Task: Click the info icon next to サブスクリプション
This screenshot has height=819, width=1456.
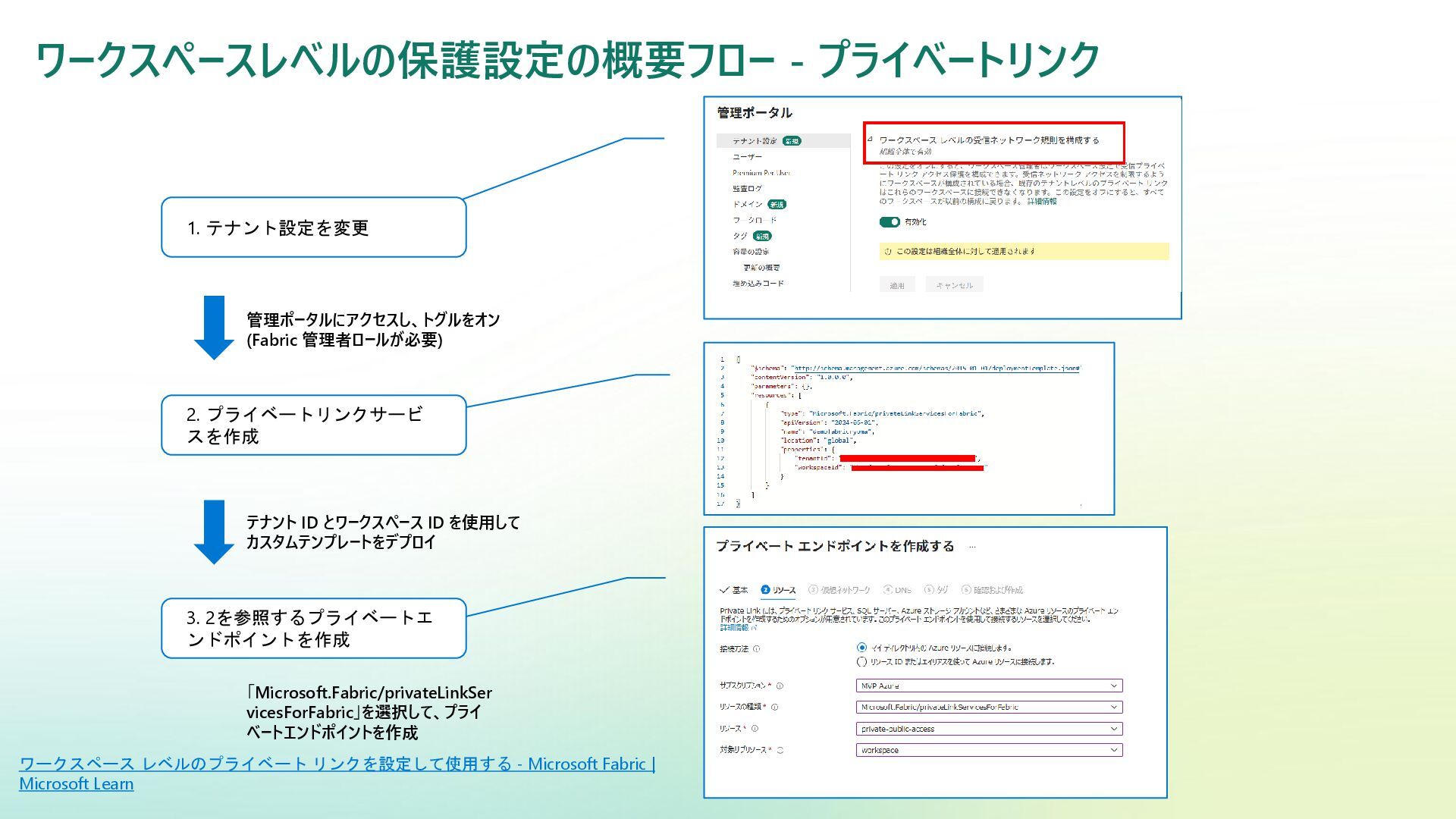Action: 780,686
